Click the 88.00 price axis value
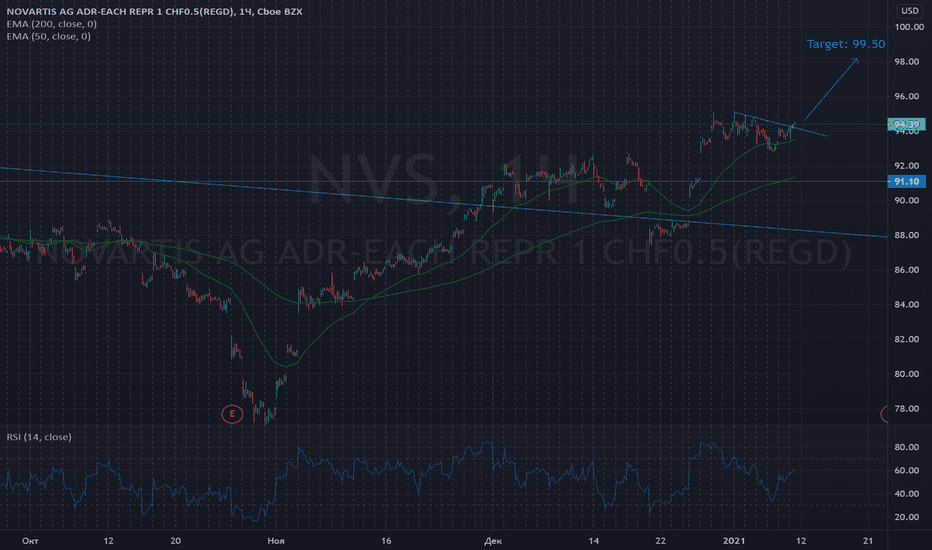The width and height of the screenshot is (932, 550). click(x=906, y=235)
